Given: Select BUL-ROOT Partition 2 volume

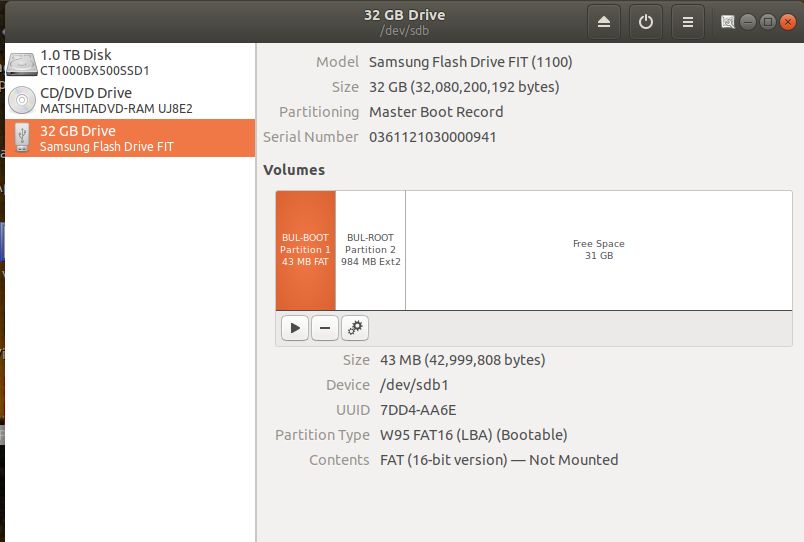Looking at the screenshot, I should click(x=370, y=250).
